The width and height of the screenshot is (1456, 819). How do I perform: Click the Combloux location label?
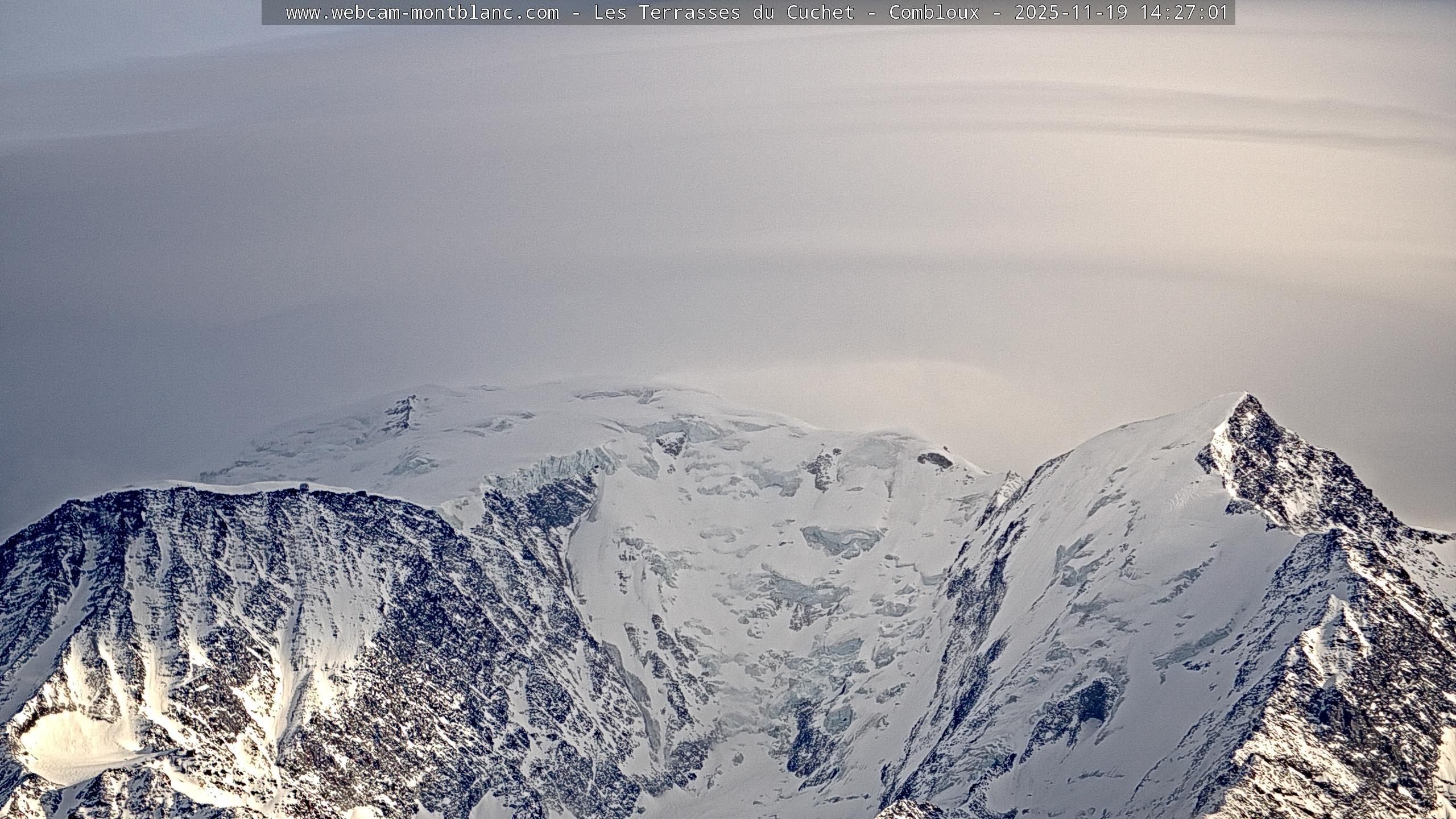(934, 13)
